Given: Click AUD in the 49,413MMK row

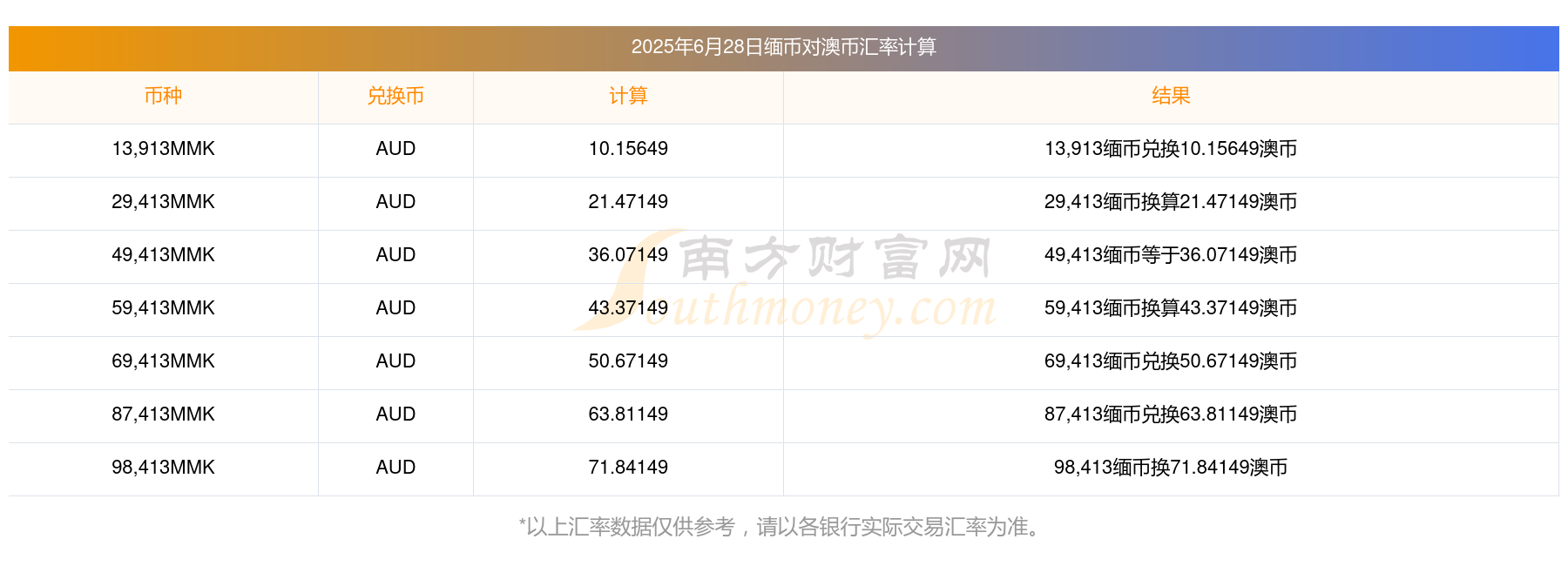Looking at the screenshot, I should [395, 255].
